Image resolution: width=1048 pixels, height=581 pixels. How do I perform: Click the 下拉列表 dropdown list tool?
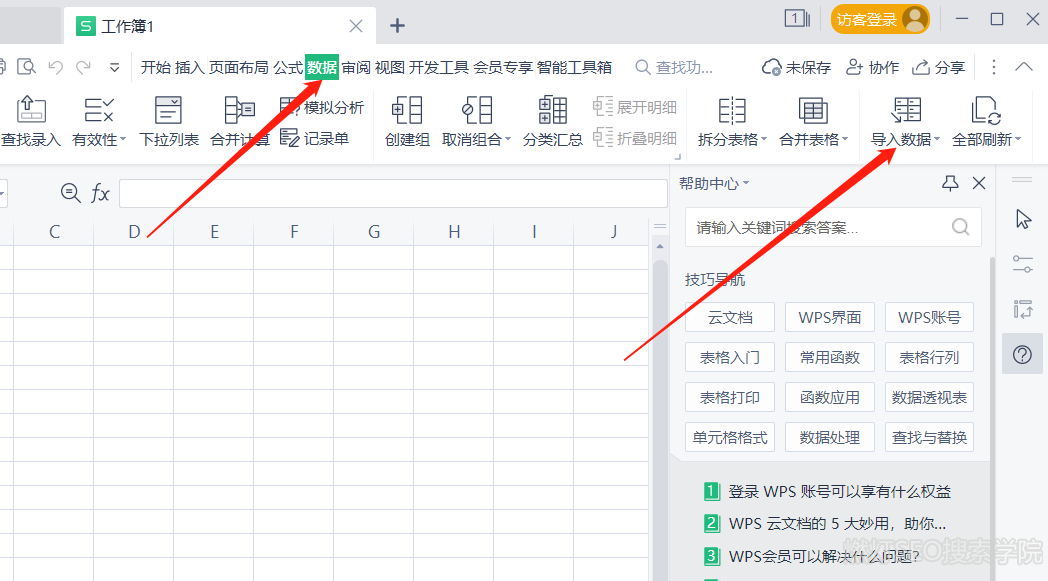(x=168, y=120)
